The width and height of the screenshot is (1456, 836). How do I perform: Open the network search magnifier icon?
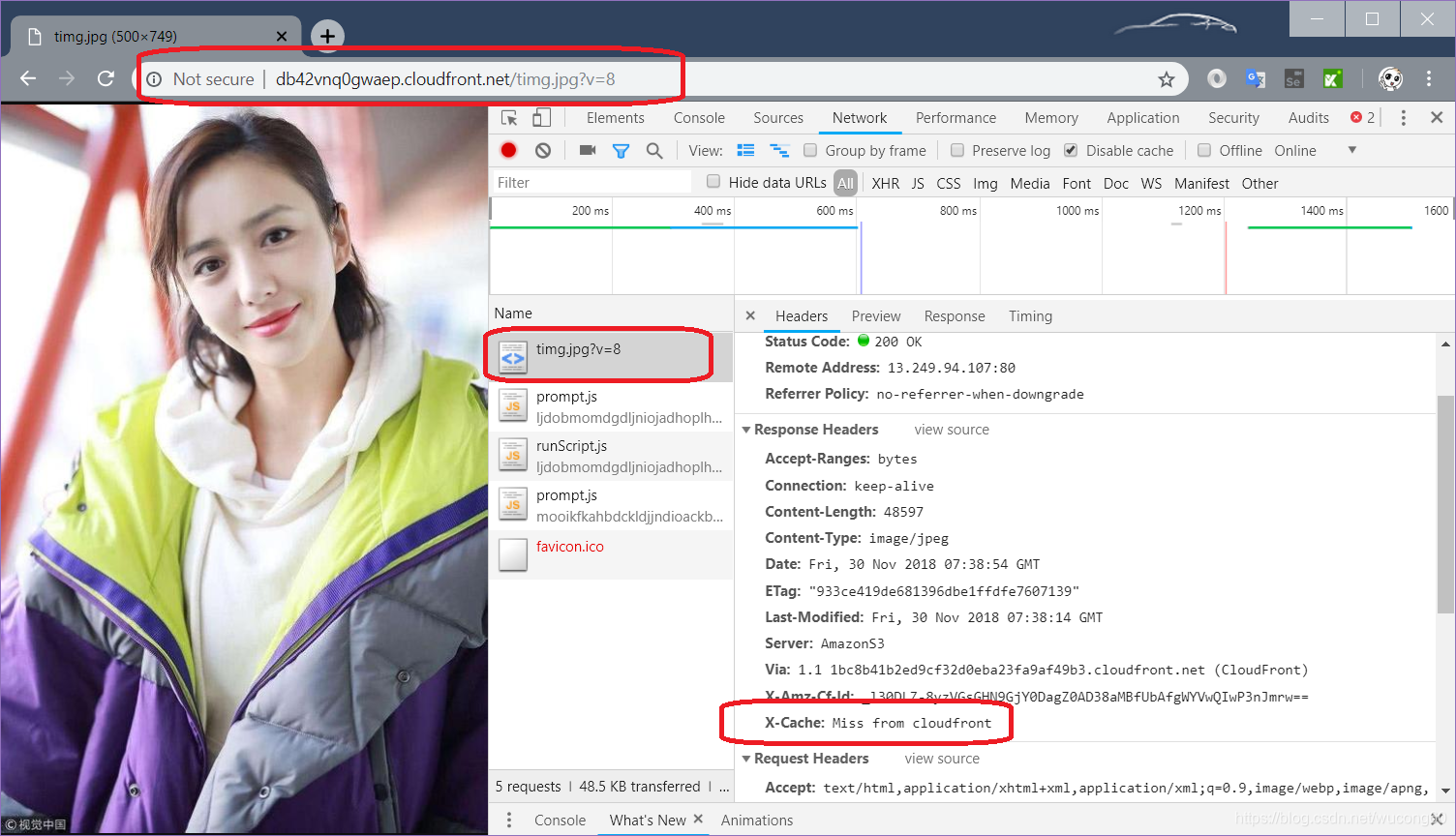[x=654, y=150]
